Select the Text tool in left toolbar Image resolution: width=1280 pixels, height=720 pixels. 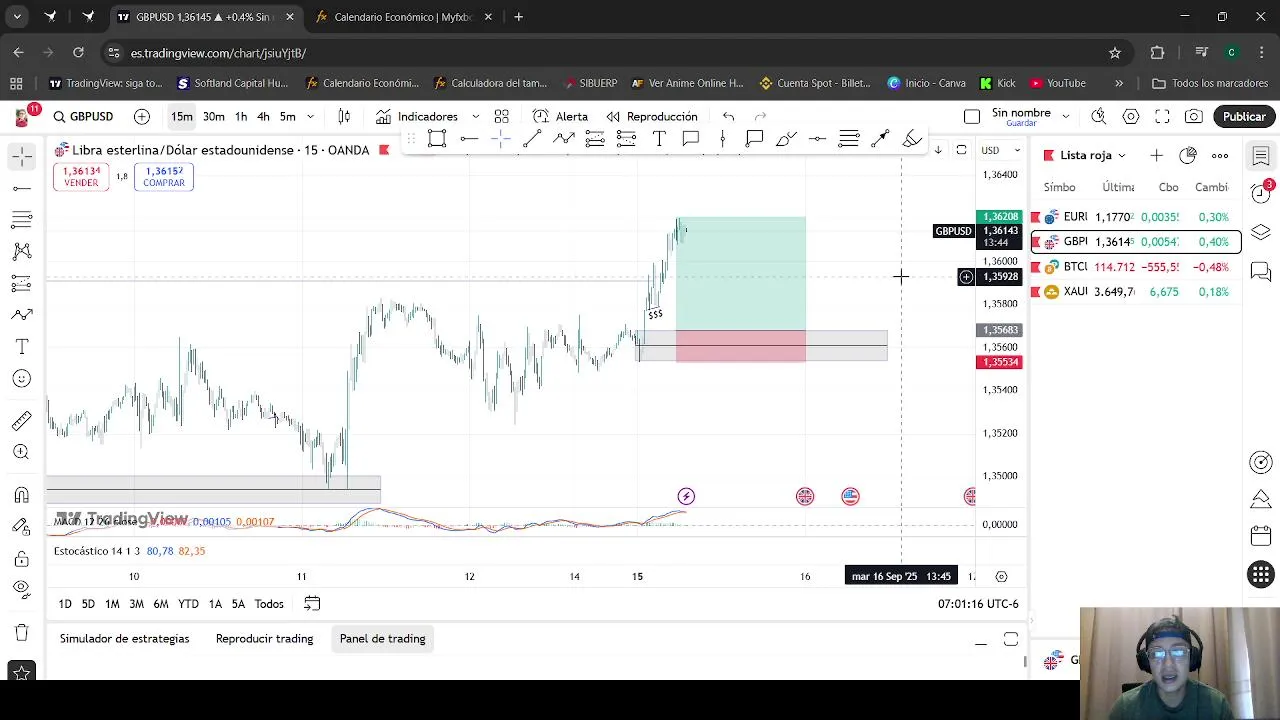[x=21, y=347]
